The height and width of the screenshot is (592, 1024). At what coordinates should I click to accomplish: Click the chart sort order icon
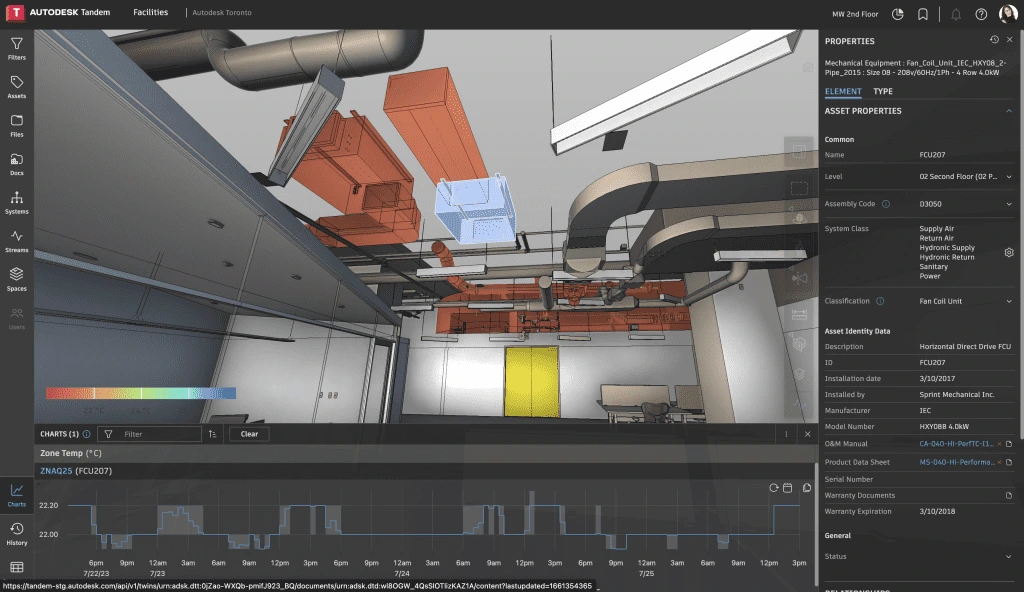[212, 434]
